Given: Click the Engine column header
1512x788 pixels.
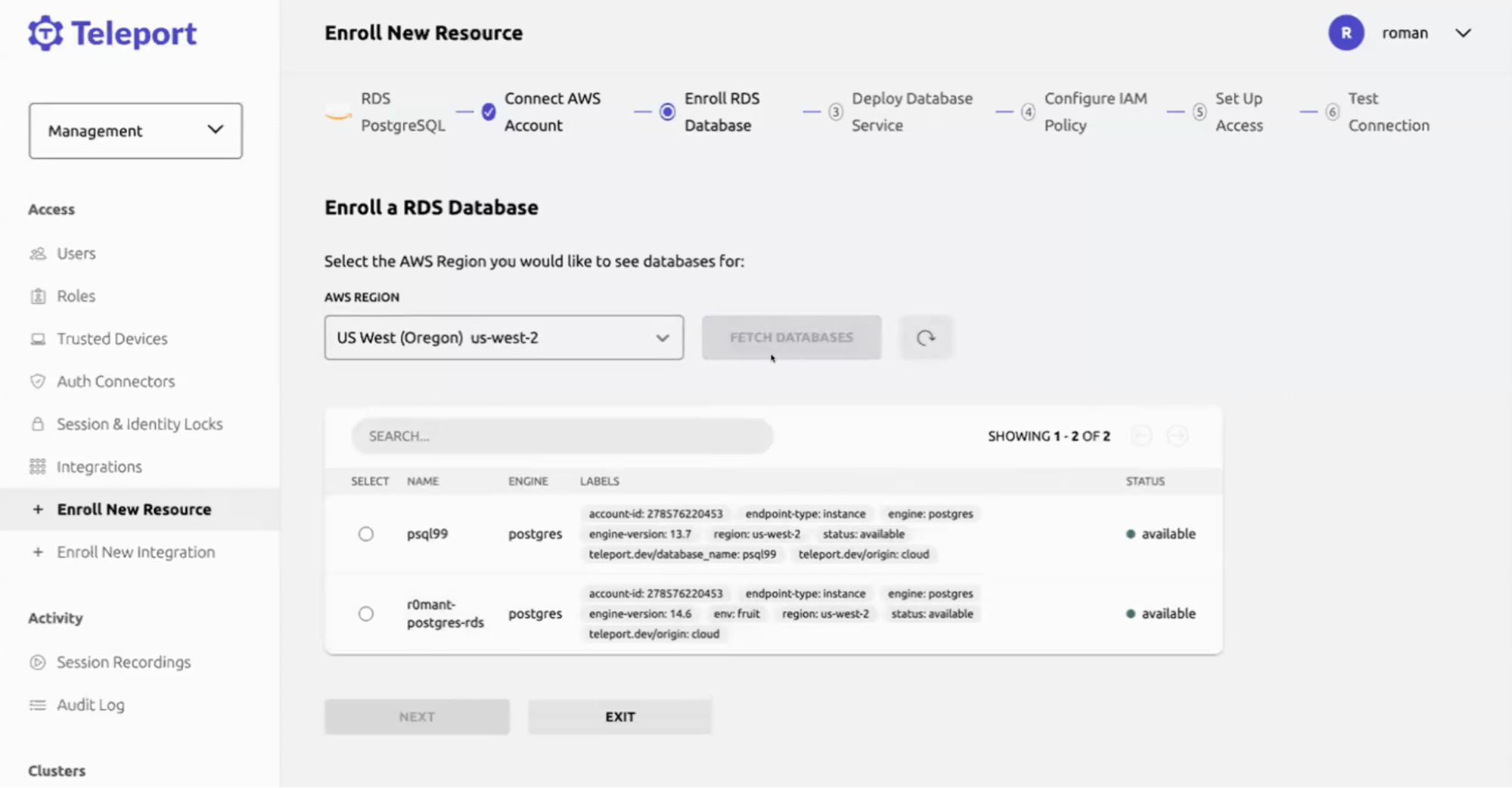Looking at the screenshot, I should click(x=528, y=481).
